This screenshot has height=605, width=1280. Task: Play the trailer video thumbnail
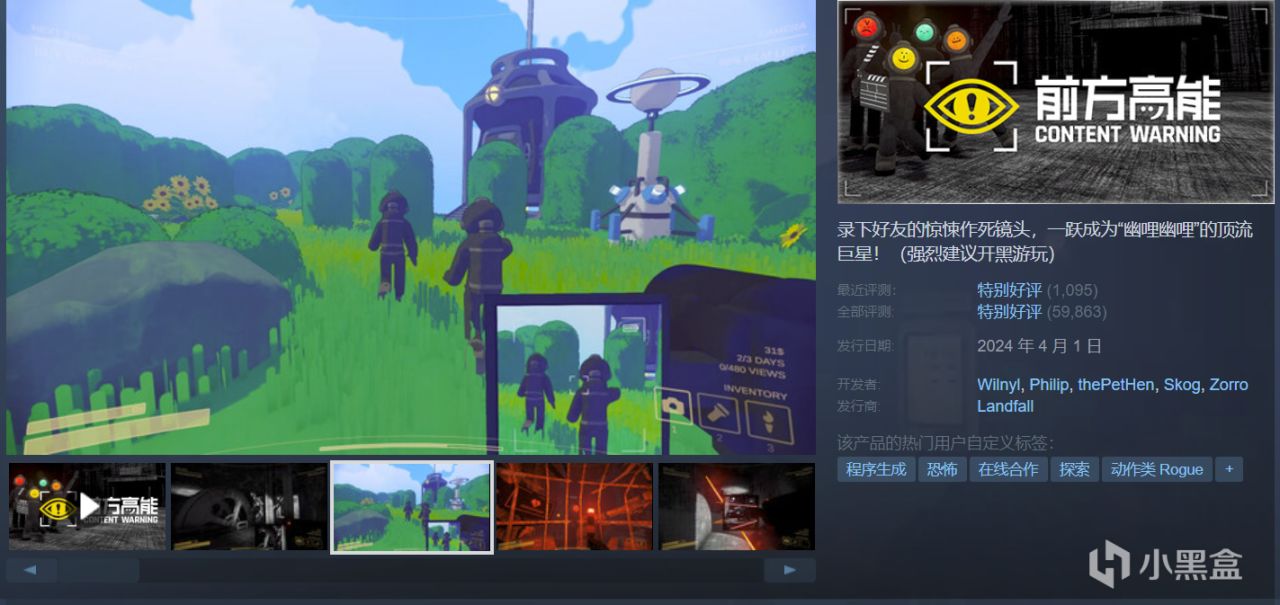87,506
